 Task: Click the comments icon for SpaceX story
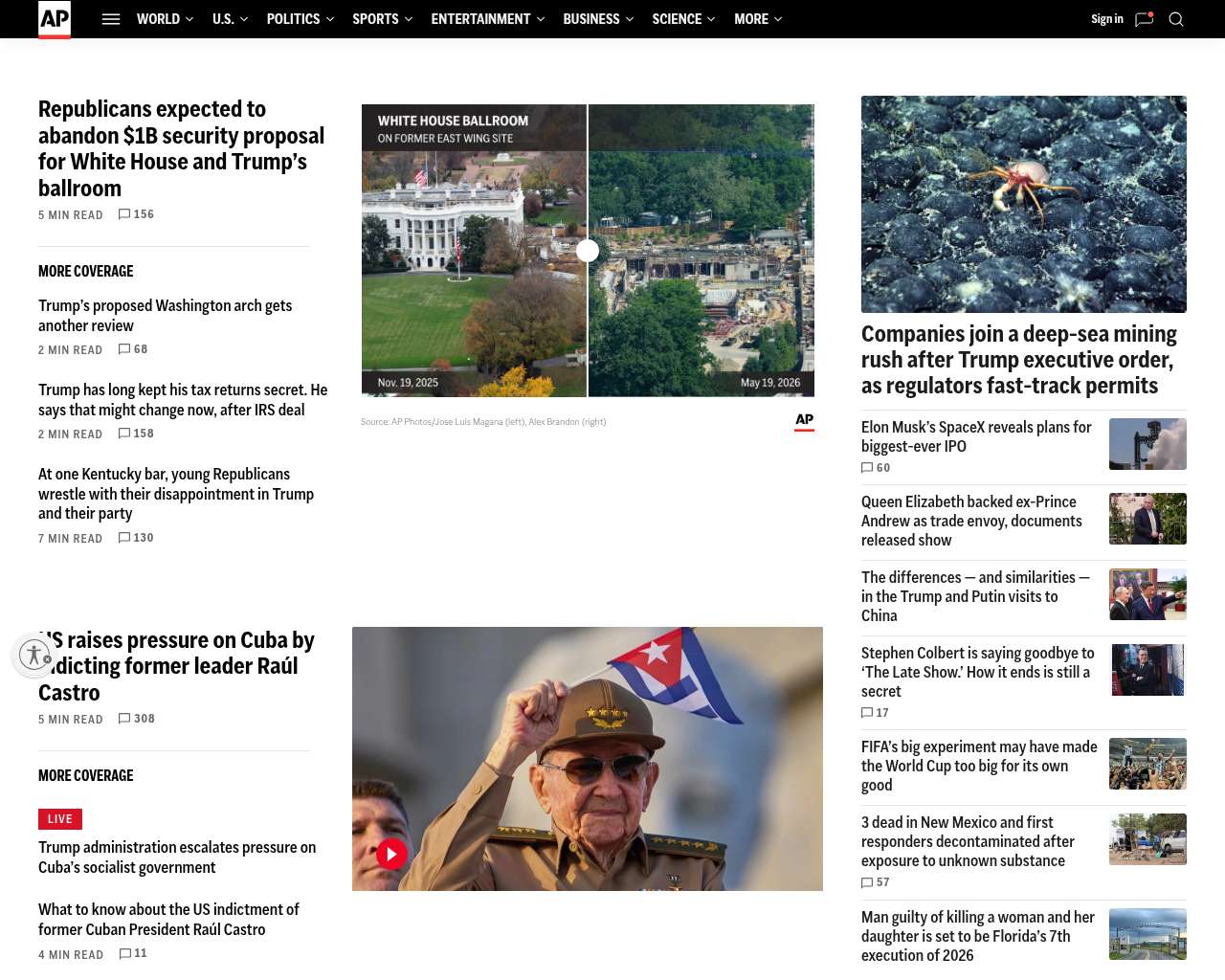(x=867, y=468)
